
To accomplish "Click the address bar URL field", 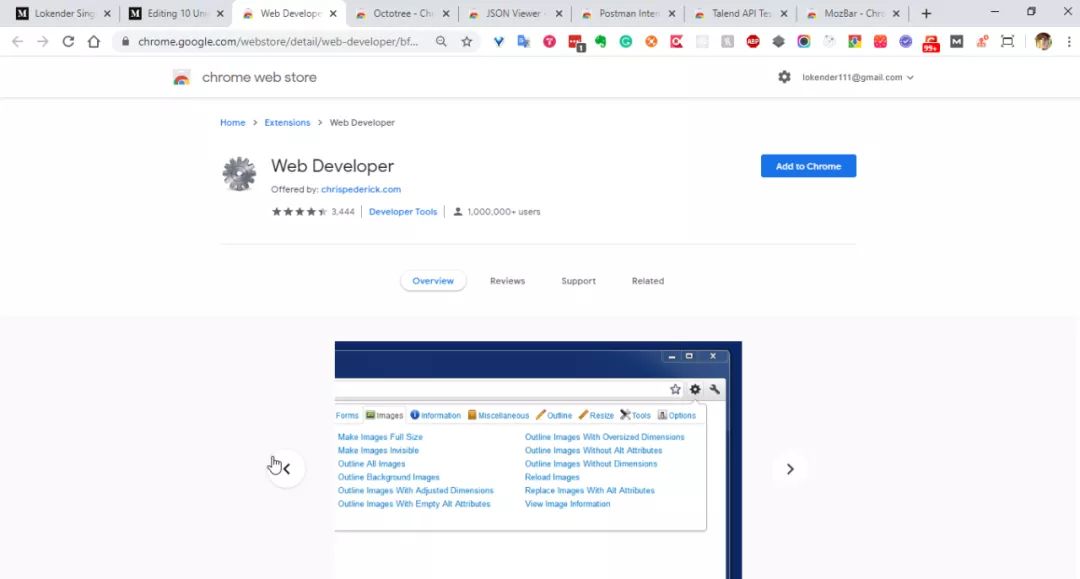I will pyautogui.click(x=278, y=41).
